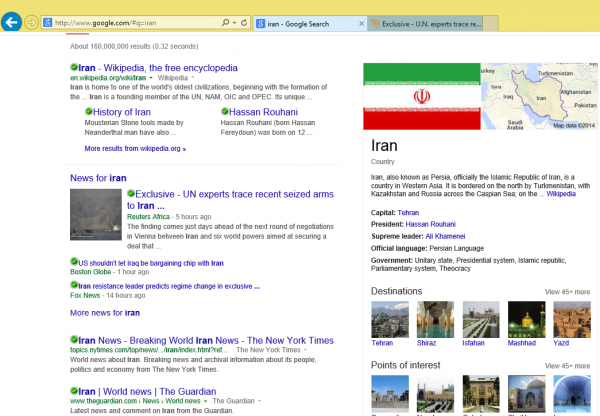Screen dimensions: 600x416
Task: Open Iran resistance leader predicts regime change article
Action: pyautogui.click(x=169, y=286)
